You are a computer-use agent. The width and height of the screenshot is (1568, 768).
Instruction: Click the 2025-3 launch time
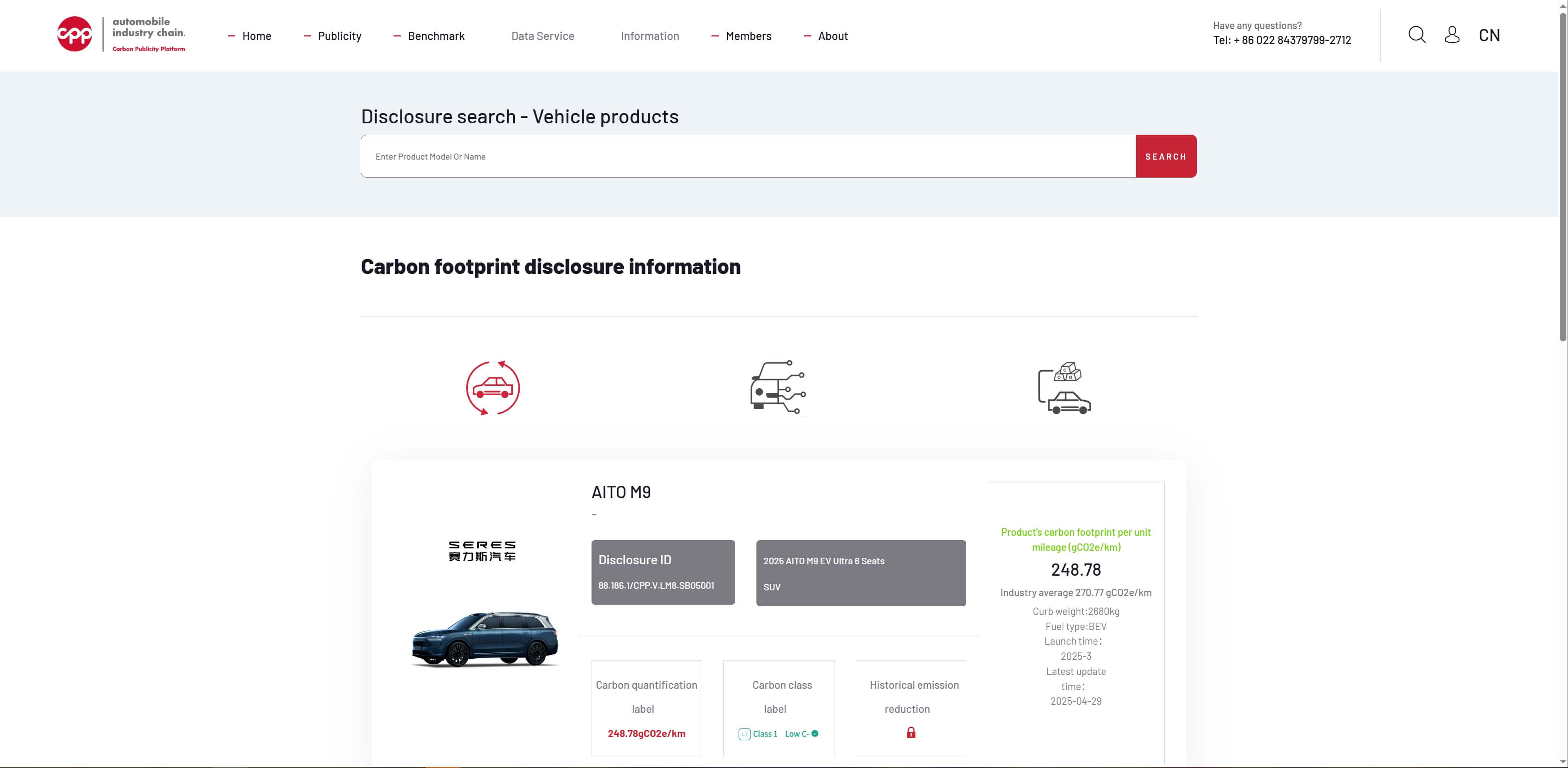tap(1076, 656)
